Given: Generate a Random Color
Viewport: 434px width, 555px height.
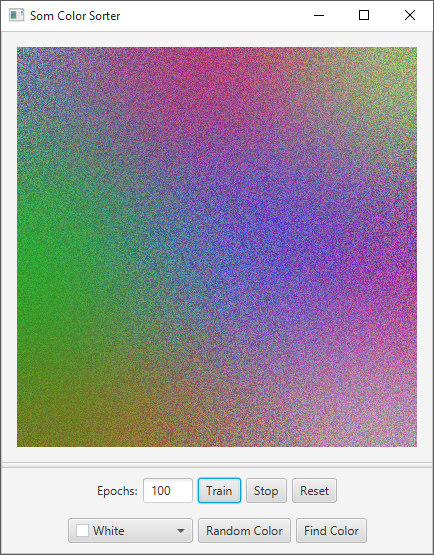Looking at the screenshot, I should pyautogui.click(x=244, y=531).
